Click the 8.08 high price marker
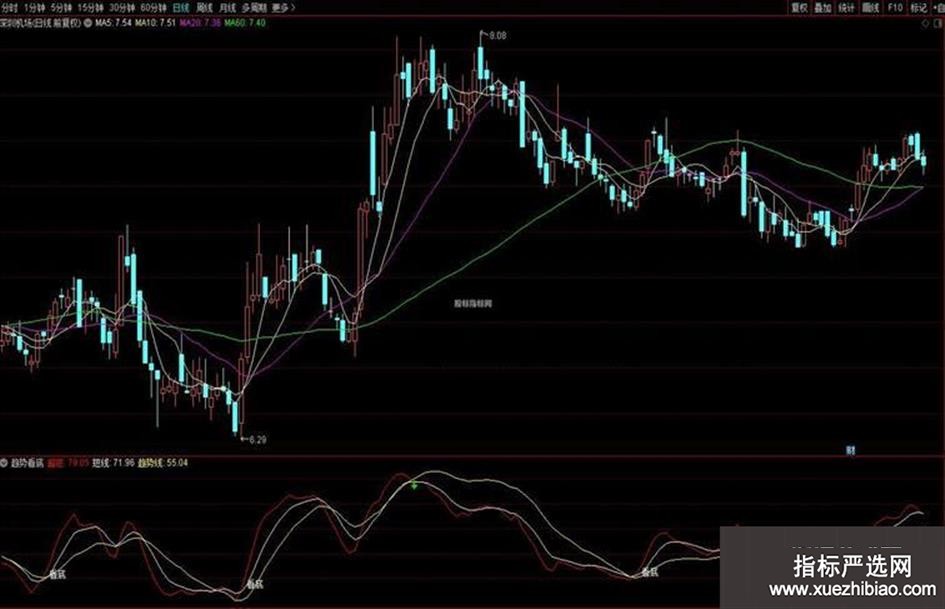The width and height of the screenshot is (945, 609). point(498,36)
